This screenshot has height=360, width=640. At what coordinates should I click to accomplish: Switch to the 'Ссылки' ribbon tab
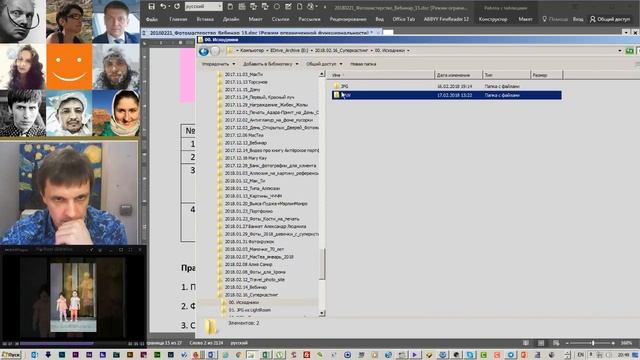tap(280, 19)
